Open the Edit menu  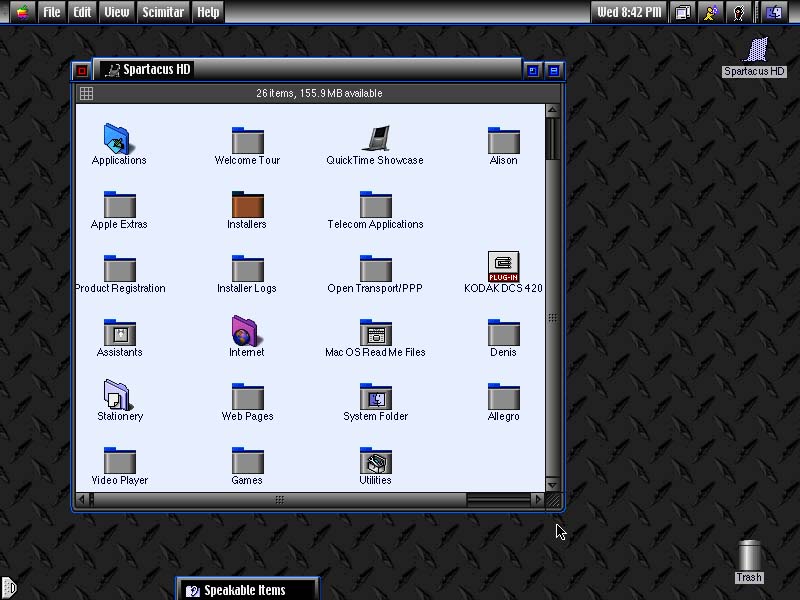(82, 12)
